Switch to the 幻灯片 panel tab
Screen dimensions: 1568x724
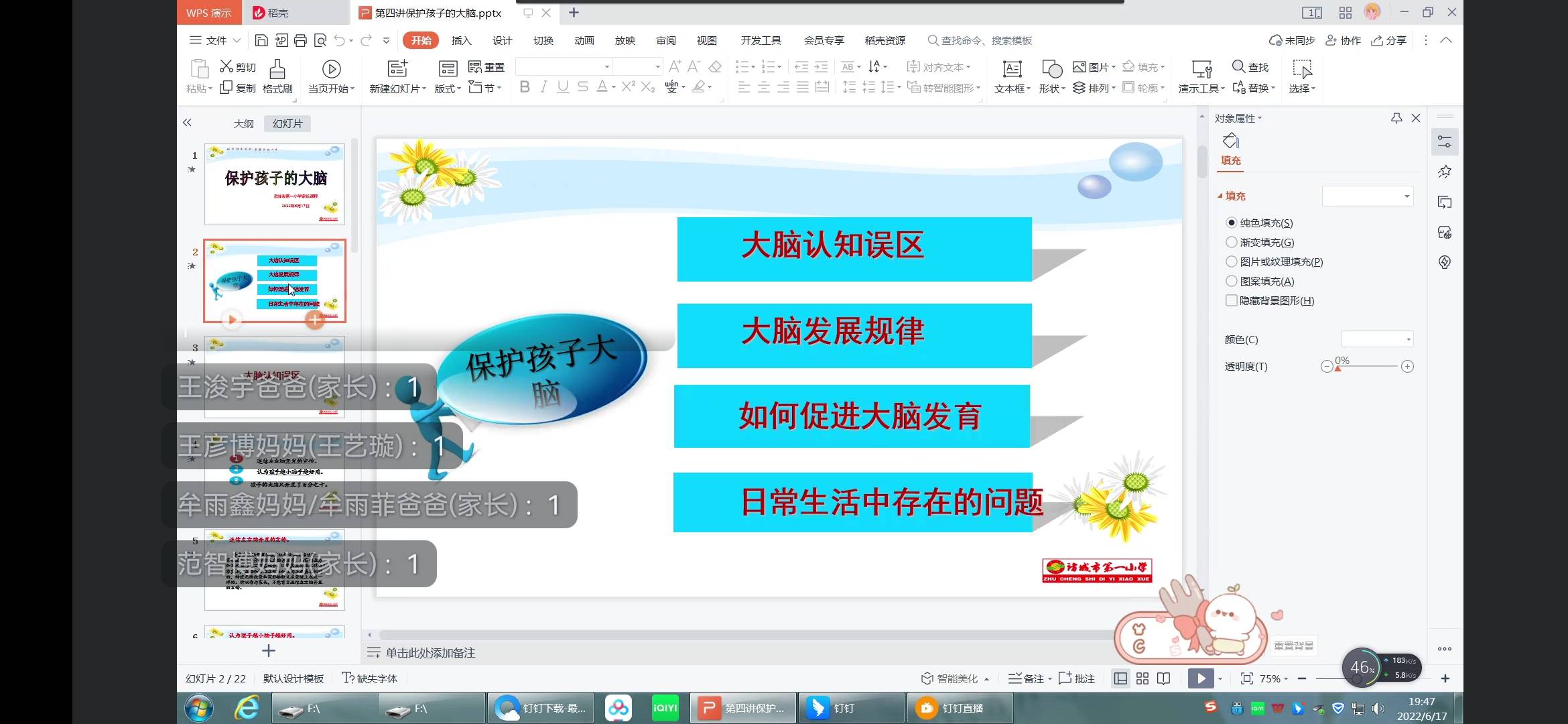click(287, 123)
